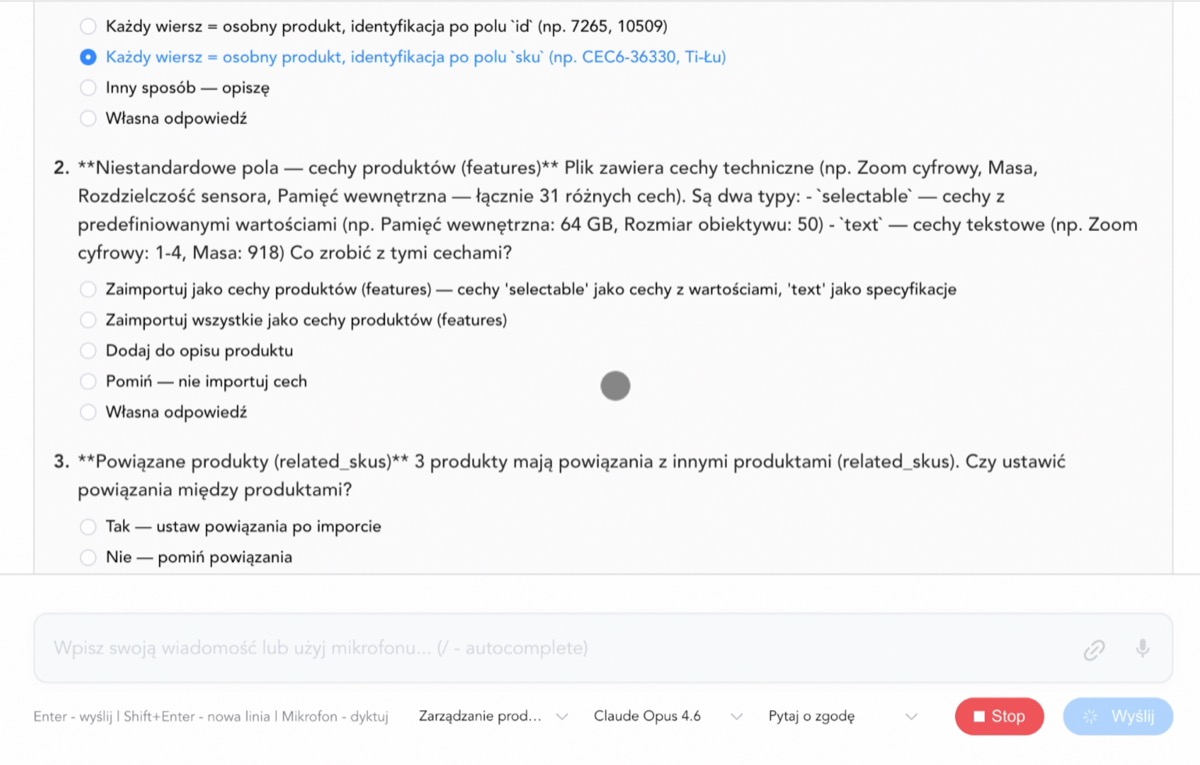Select 'Tak — ustaw powiązania po imporcie'

pyautogui.click(x=87, y=526)
